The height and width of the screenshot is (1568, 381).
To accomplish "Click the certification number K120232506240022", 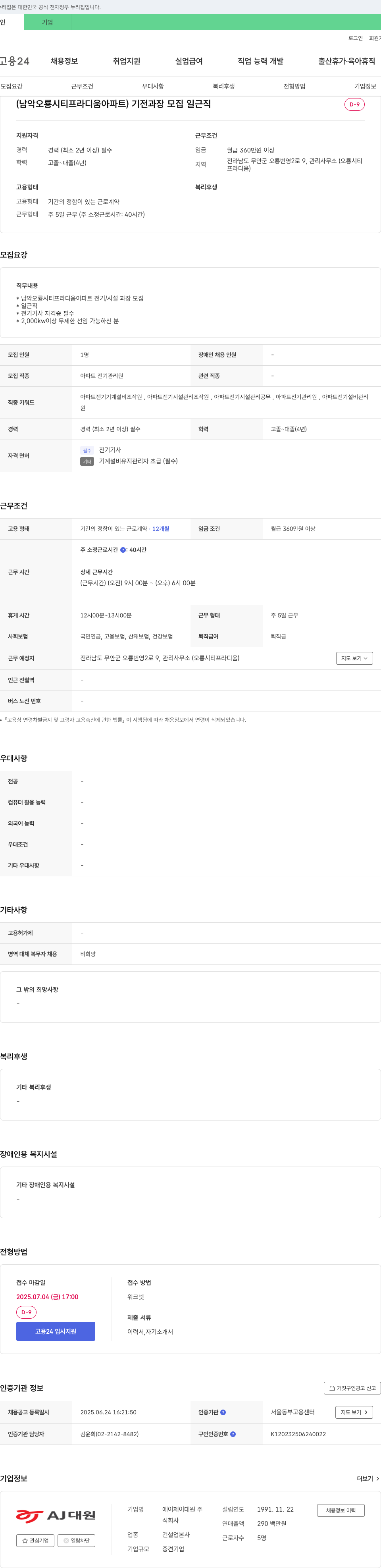I will pyautogui.click(x=298, y=1434).
